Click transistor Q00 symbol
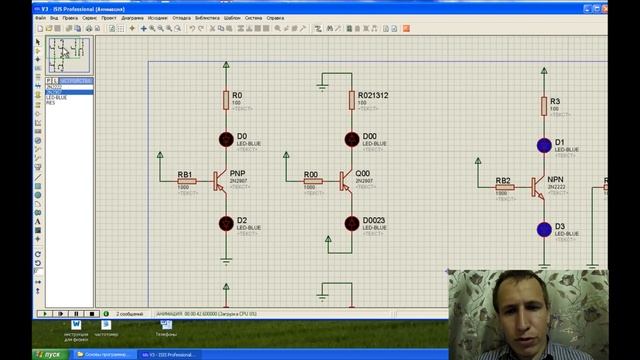This screenshot has width=640, height=360. point(345,181)
